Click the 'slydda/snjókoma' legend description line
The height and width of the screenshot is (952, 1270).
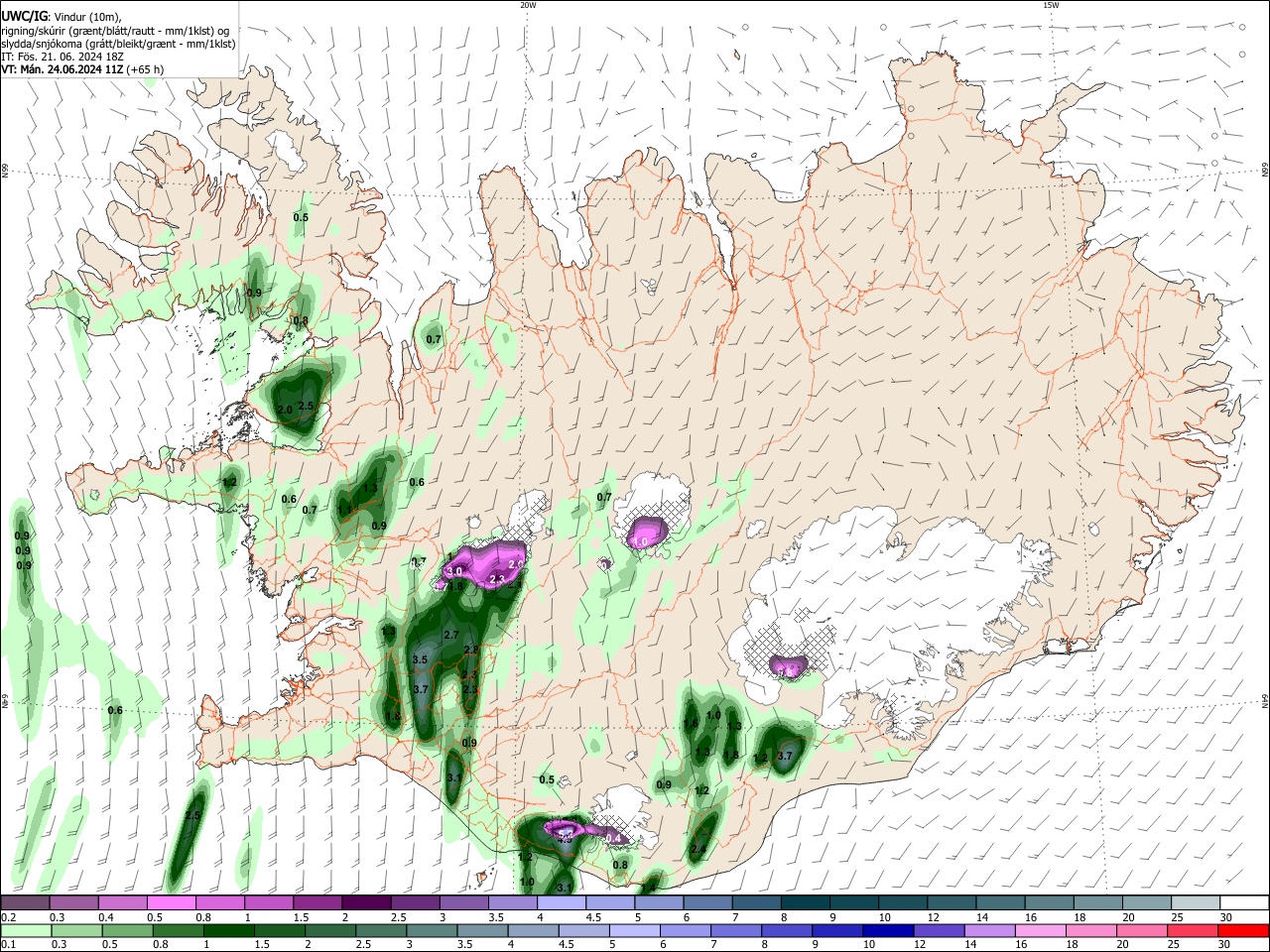coord(118,44)
